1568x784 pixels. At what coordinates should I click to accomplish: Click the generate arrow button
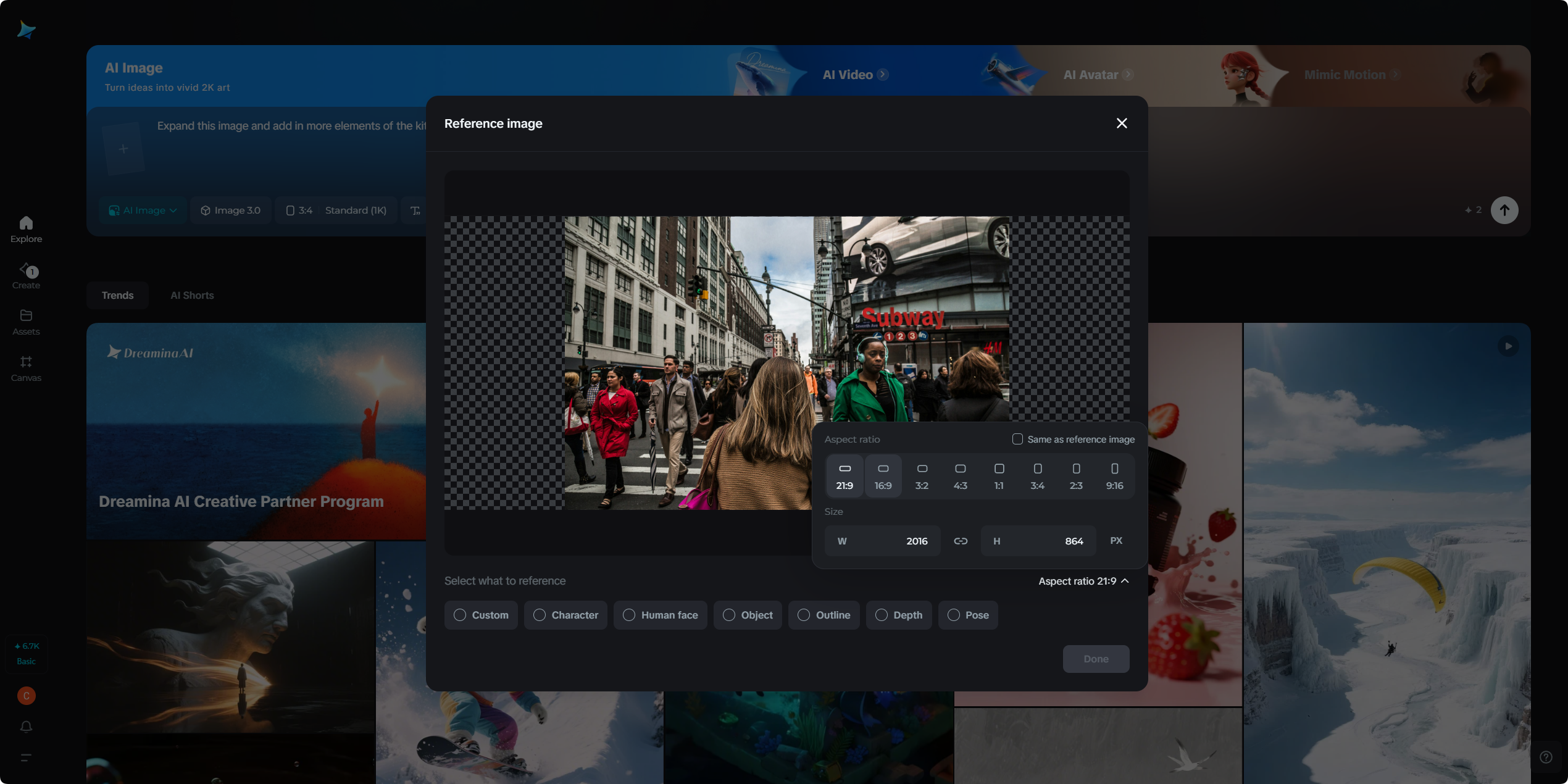1504,210
